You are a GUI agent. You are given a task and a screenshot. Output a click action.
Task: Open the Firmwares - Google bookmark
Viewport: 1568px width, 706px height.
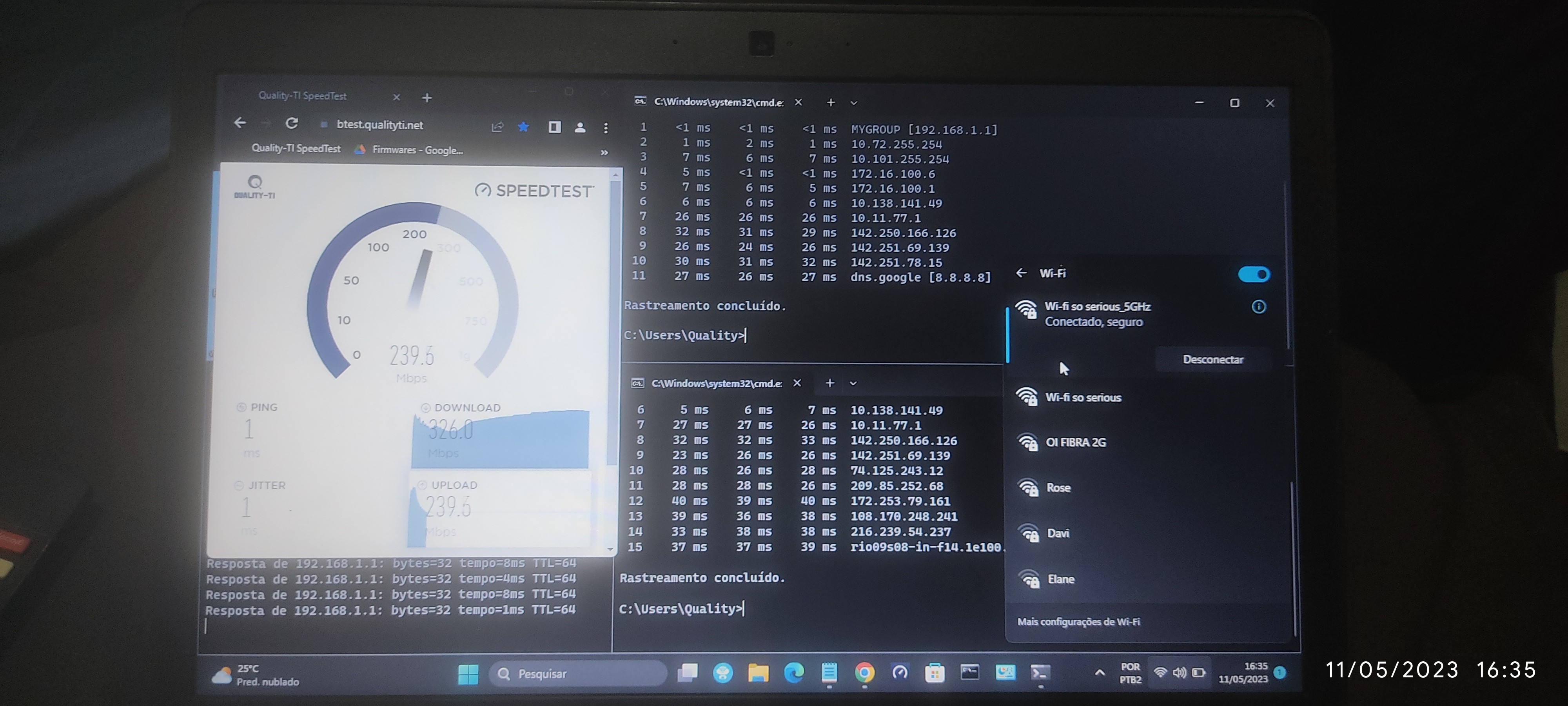point(417,150)
